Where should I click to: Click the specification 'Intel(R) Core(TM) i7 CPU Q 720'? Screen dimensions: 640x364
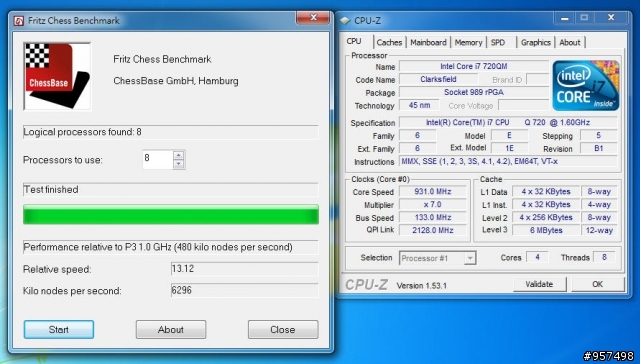point(508,122)
